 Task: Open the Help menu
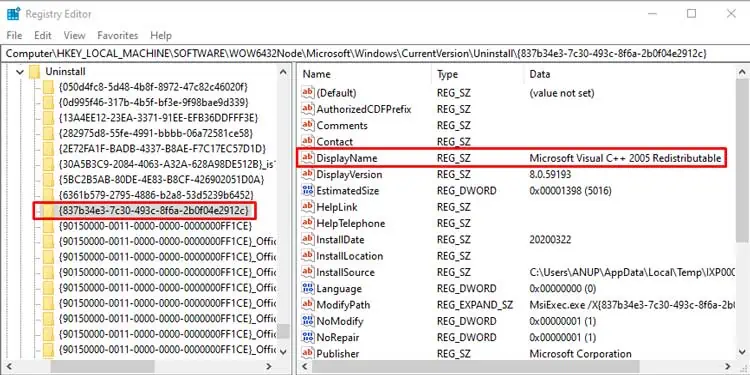click(161, 35)
